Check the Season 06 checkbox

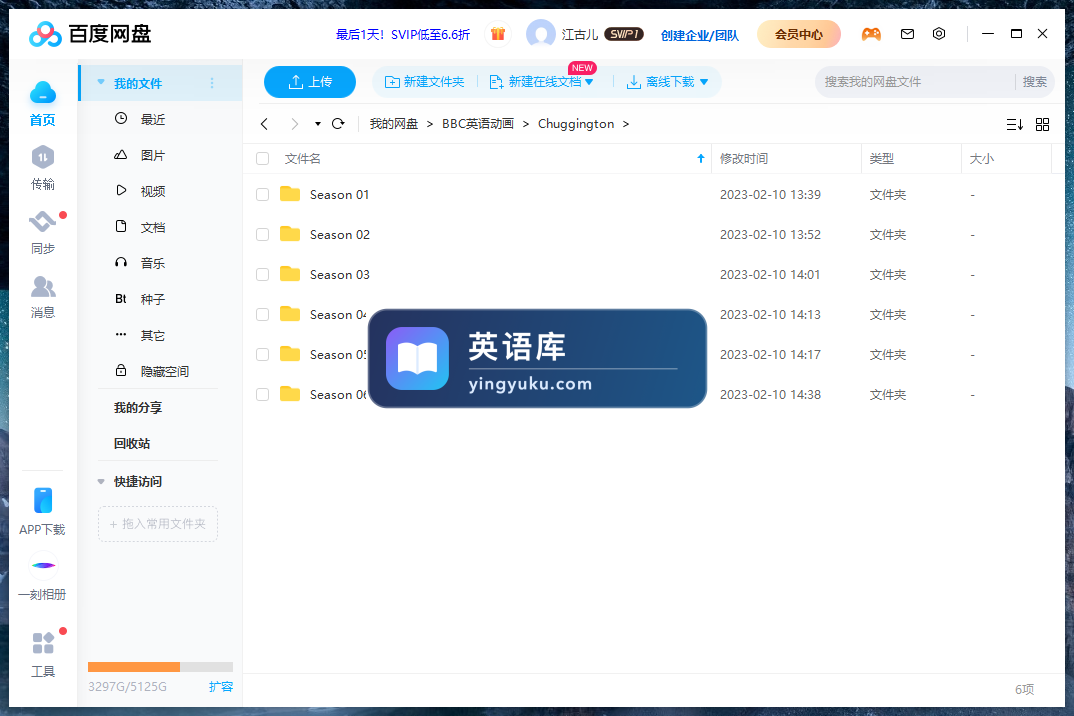point(262,395)
